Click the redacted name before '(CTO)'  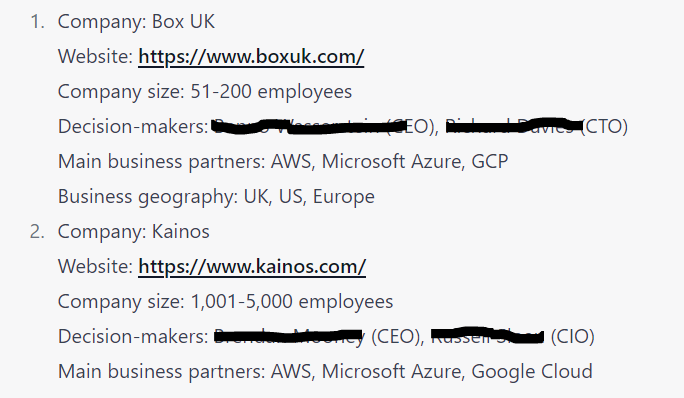tap(514, 126)
